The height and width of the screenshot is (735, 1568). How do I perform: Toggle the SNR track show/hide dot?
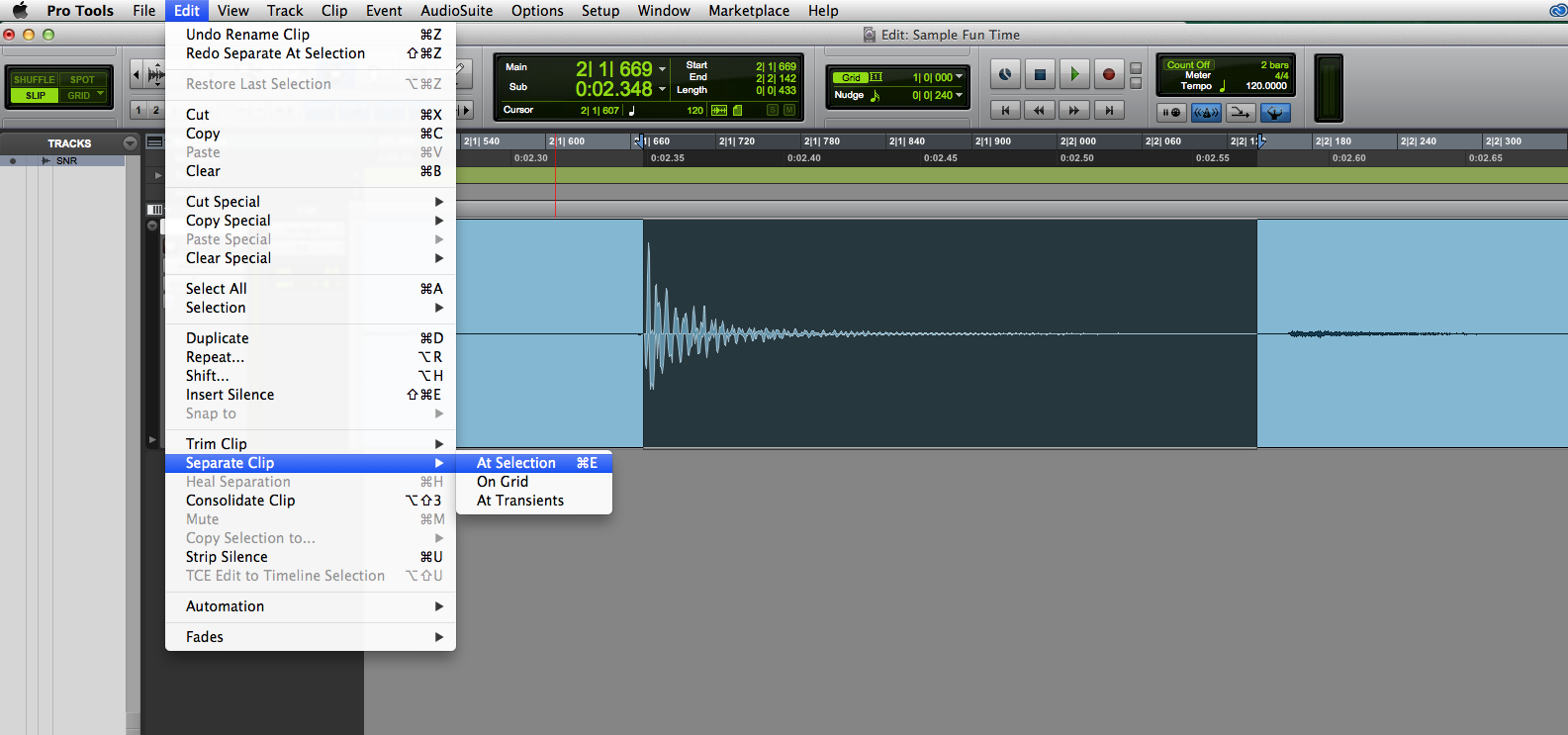pyautogui.click(x=13, y=160)
